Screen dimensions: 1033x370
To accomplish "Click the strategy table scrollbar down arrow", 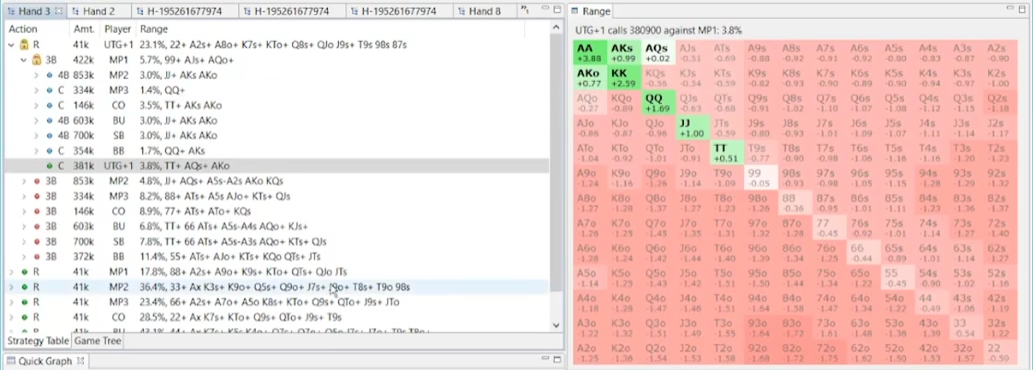I will 555,325.
